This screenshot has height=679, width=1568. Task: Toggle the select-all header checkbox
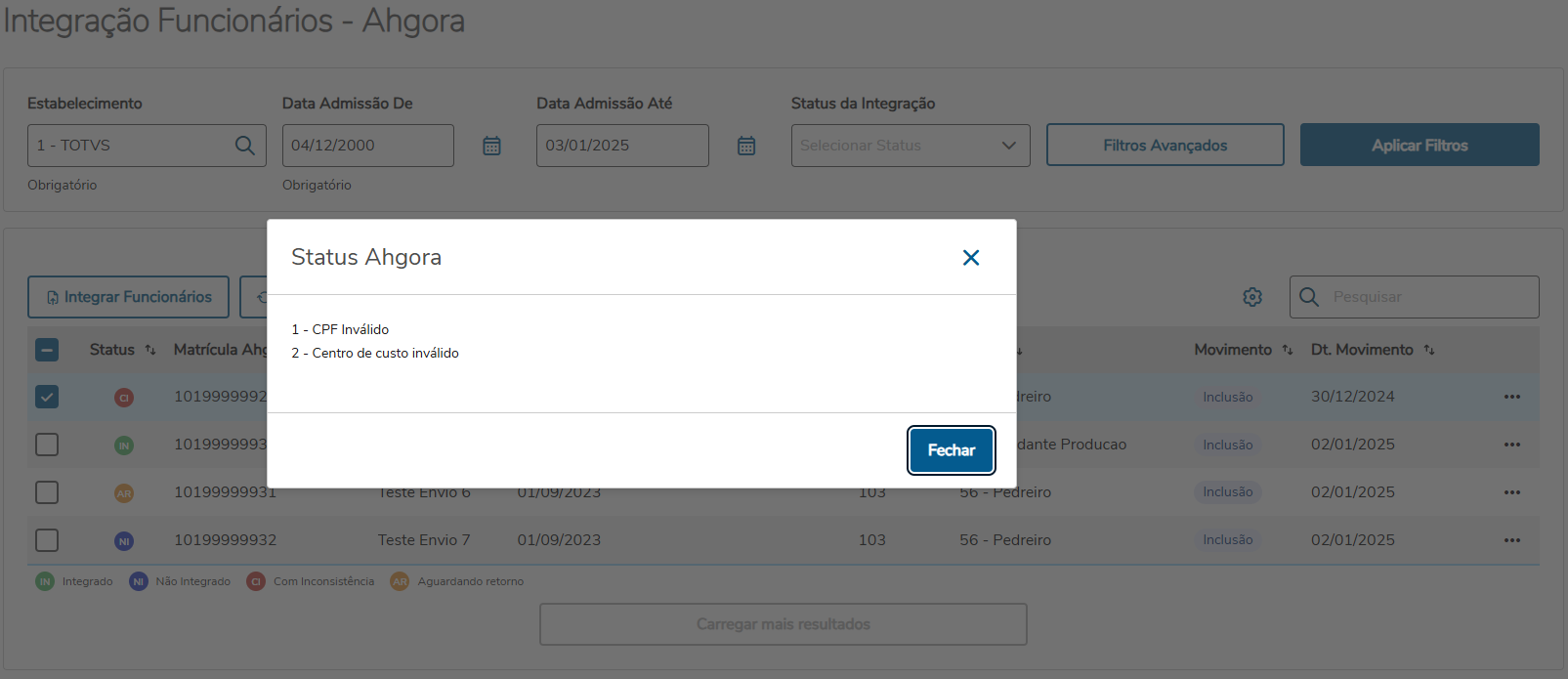[47, 350]
